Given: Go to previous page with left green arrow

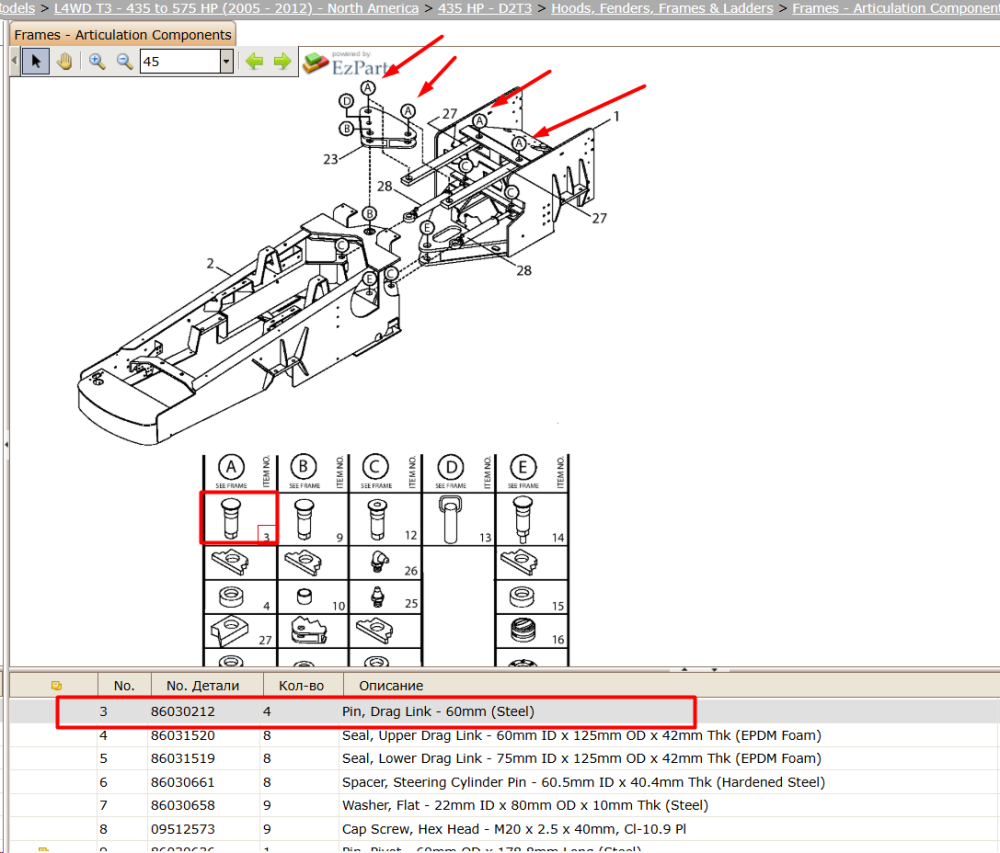Looking at the screenshot, I should [254, 61].
